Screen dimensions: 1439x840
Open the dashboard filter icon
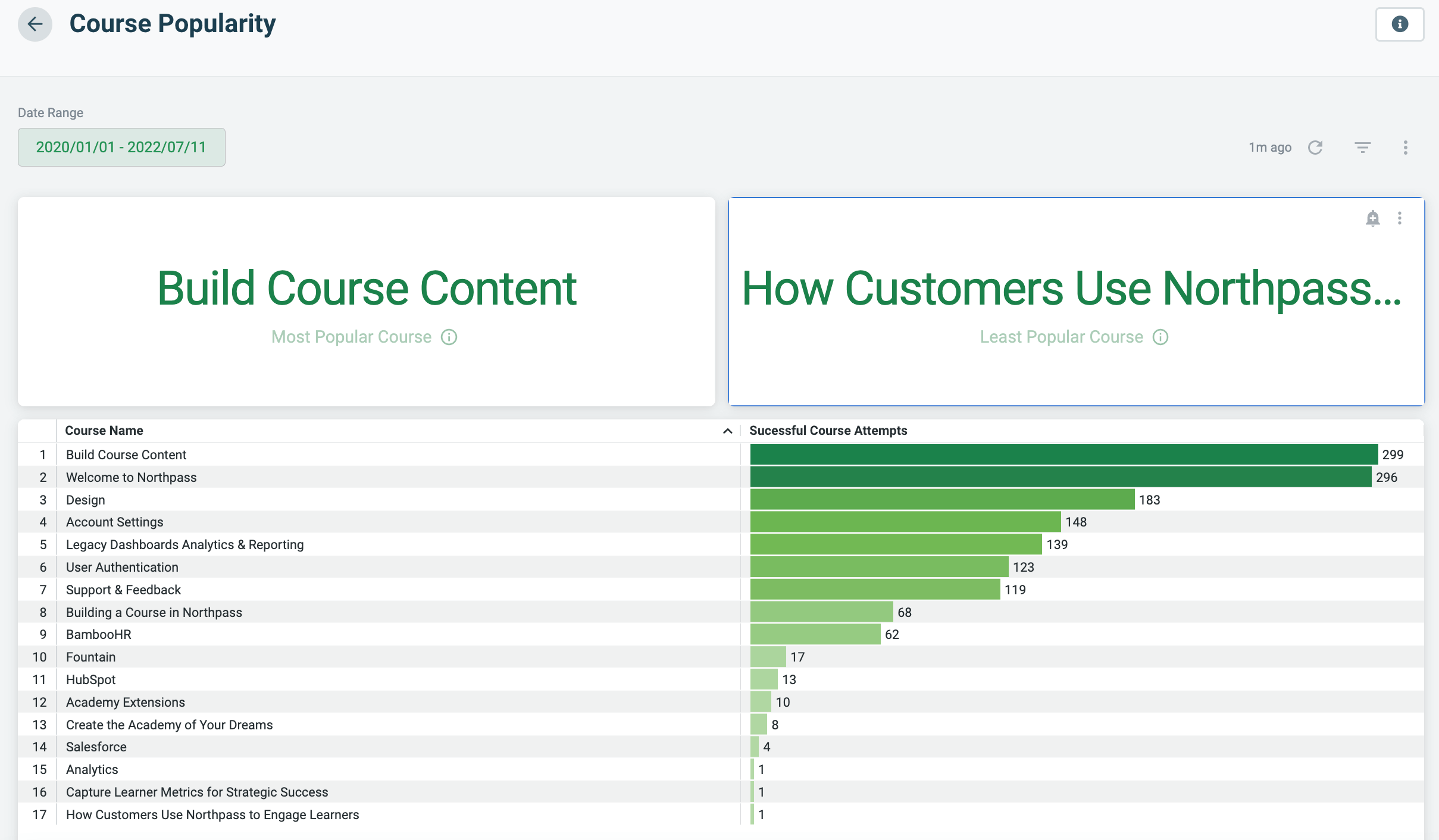(x=1362, y=147)
